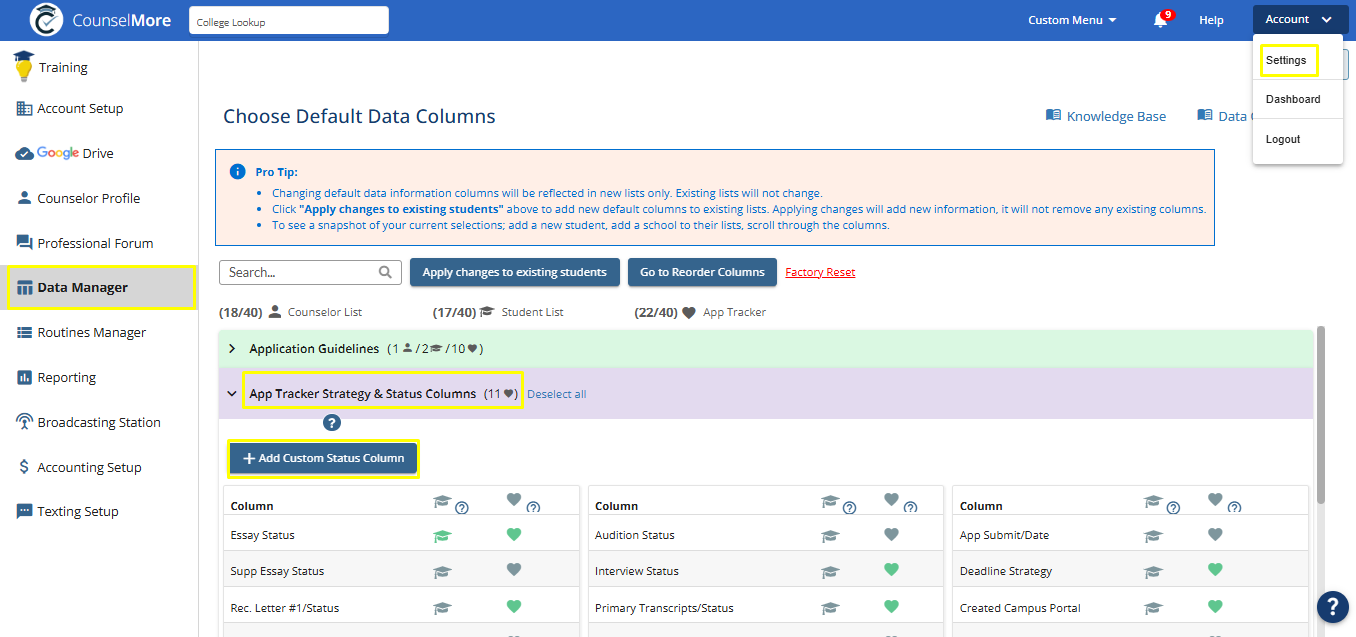Click the Factory Reset link
1356x637 pixels.
click(x=820, y=272)
